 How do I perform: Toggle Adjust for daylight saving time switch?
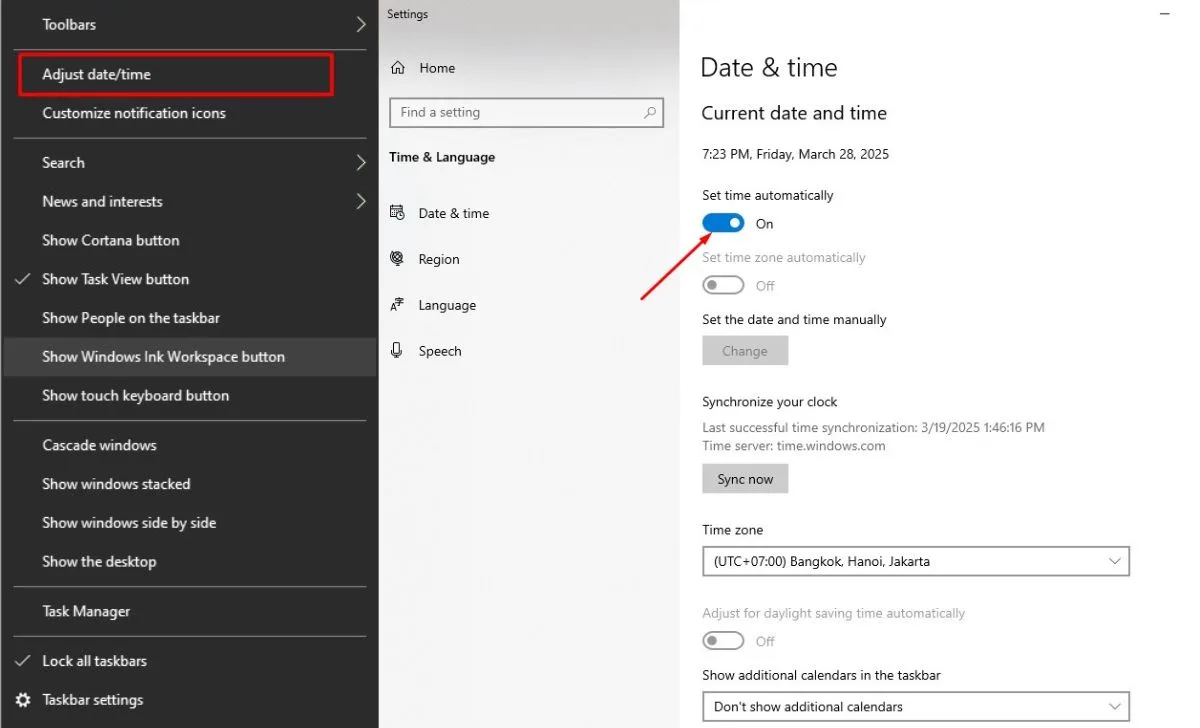pyautogui.click(x=723, y=641)
